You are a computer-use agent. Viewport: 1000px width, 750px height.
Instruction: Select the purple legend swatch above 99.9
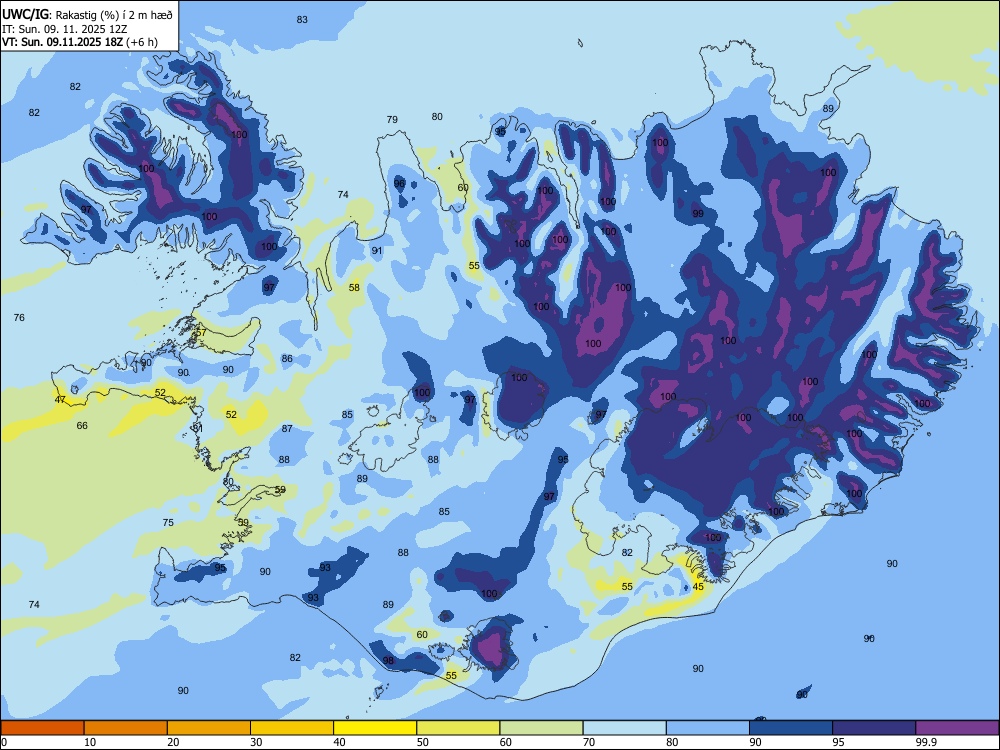coord(957,728)
